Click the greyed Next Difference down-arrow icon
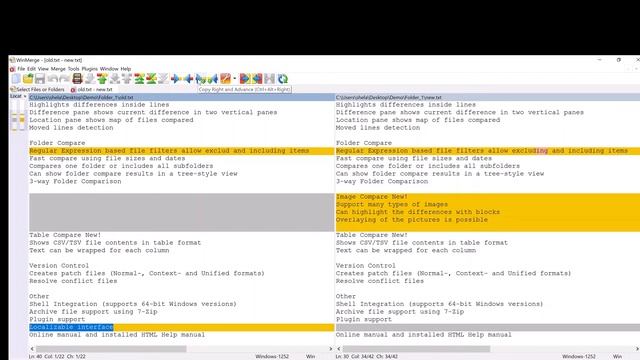The image size is (640, 360). (x=90, y=79)
